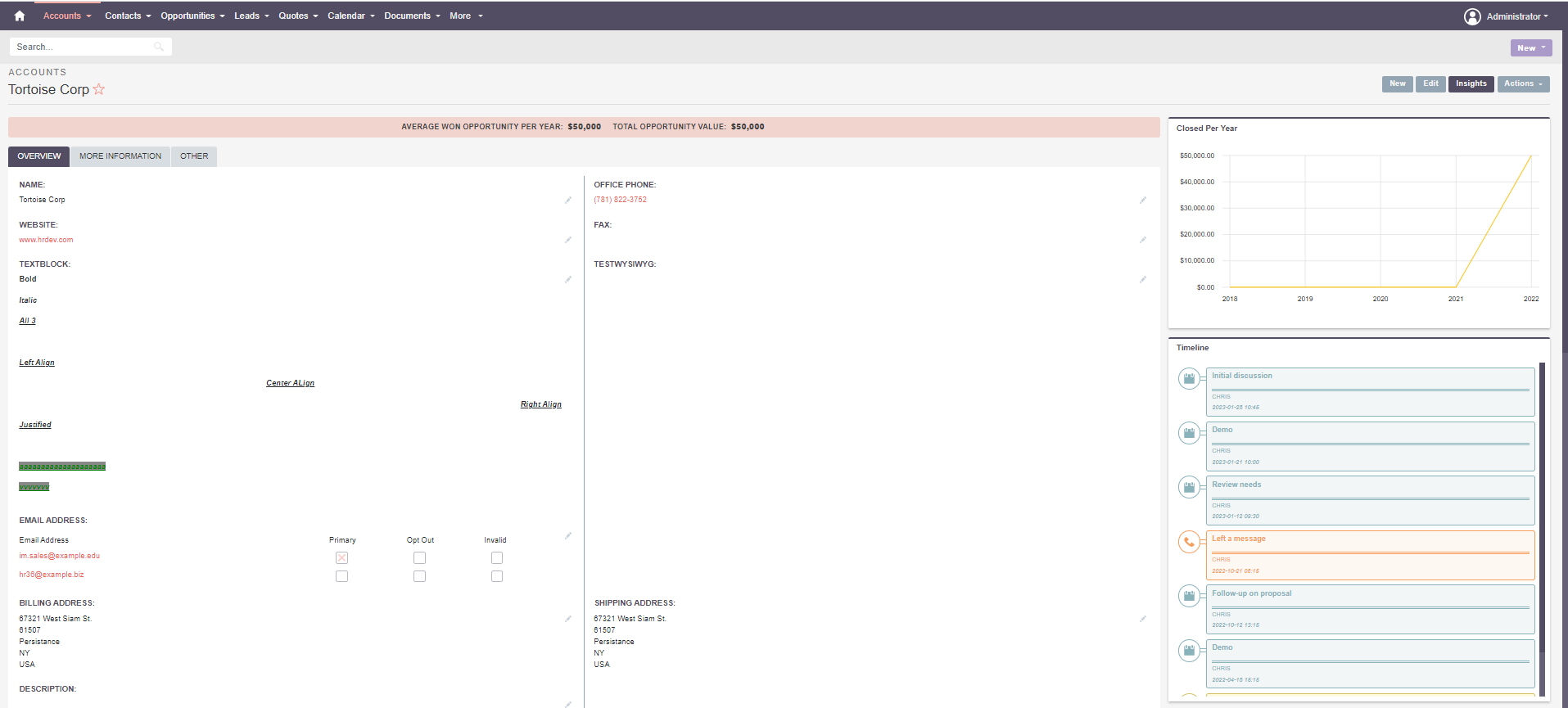
Task: Edit the Website field with pencil icon
Action: 568,240
